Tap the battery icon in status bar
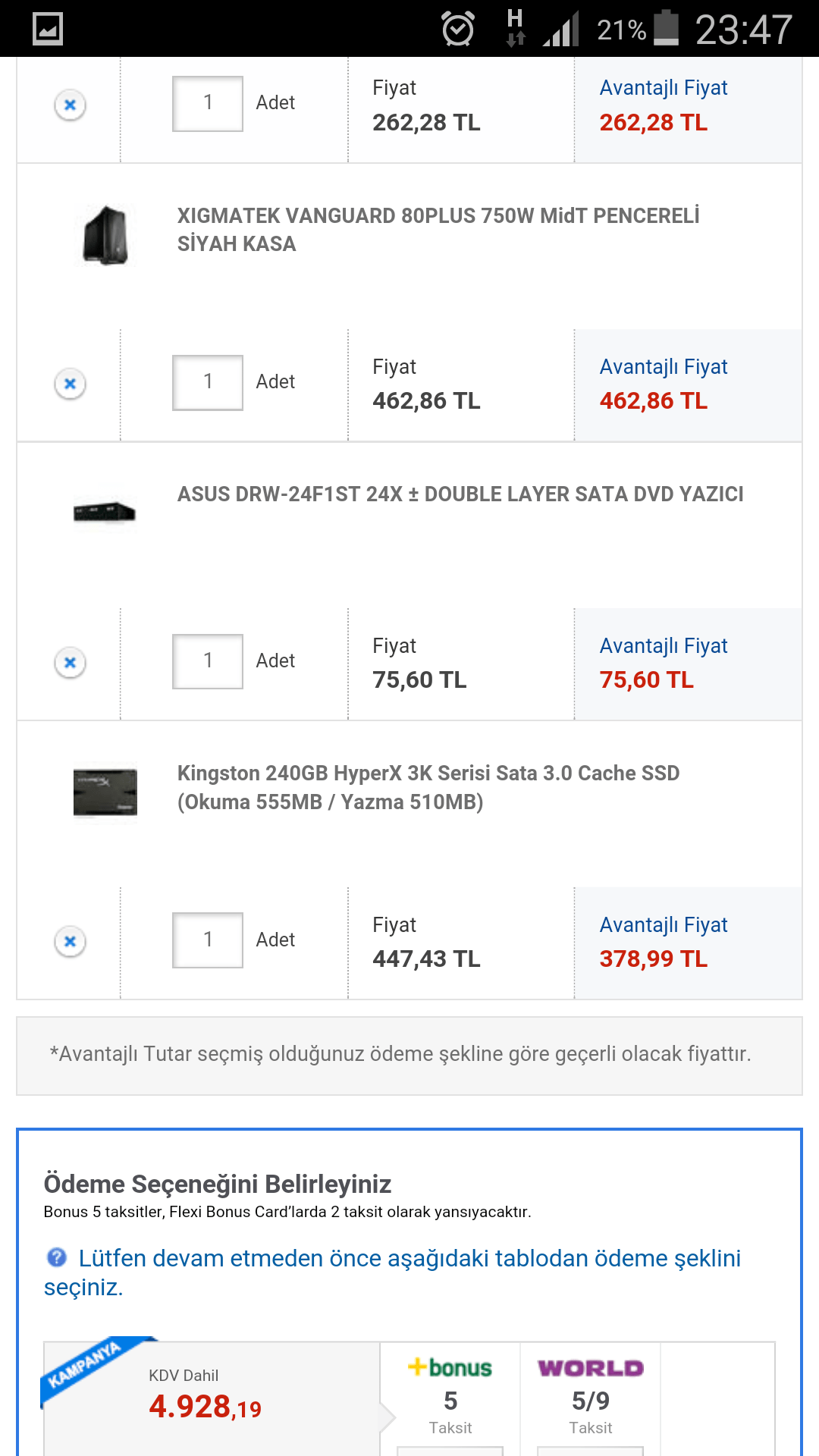Image resolution: width=819 pixels, height=1456 pixels. [666, 29]
